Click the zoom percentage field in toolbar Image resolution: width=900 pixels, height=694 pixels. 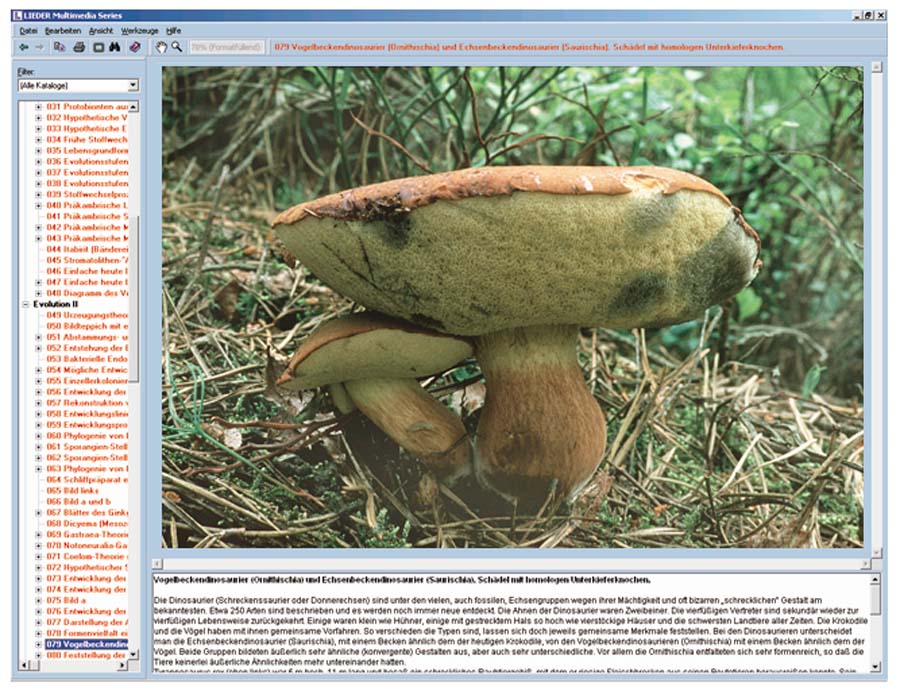(227, 47)
